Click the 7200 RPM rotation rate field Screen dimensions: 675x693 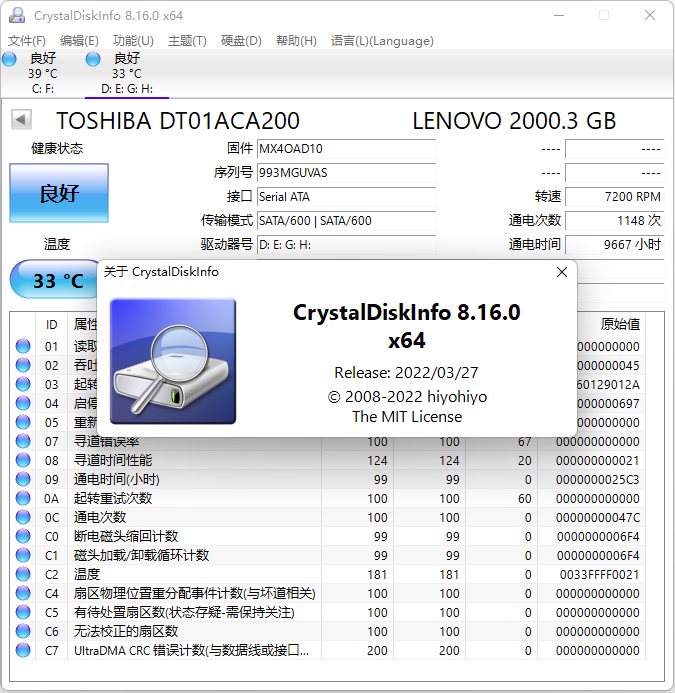point(614,196)
